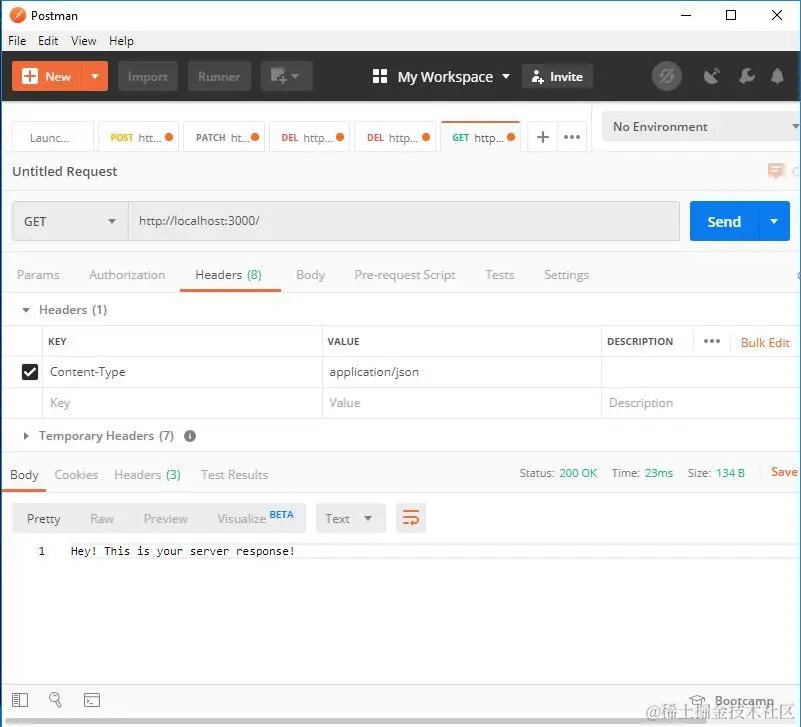Image resolution: width=801 pixels, height=727 pixels.
Task: Open the Authorization tab
Action: [127, 275]
